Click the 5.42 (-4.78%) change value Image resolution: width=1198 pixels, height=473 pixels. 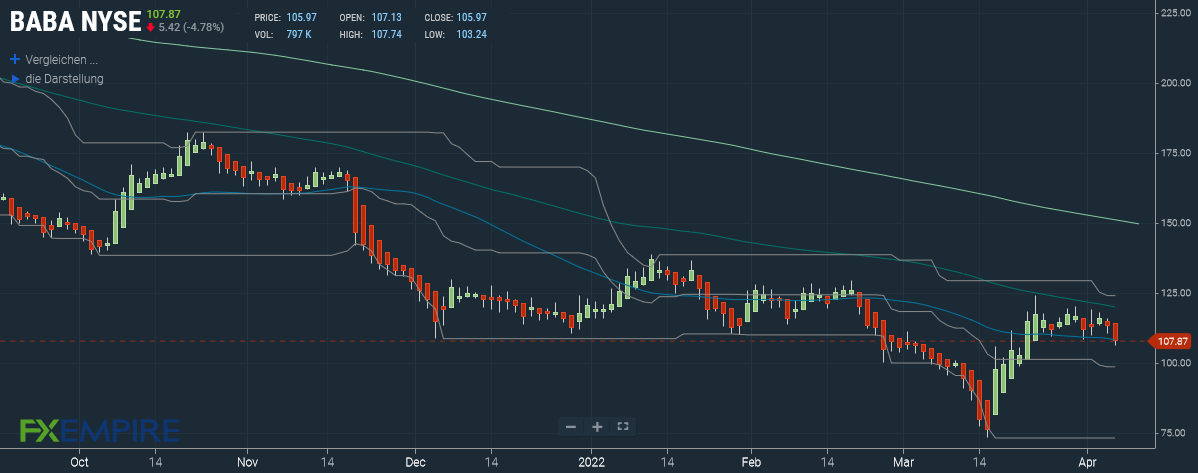tap(191, 27)
